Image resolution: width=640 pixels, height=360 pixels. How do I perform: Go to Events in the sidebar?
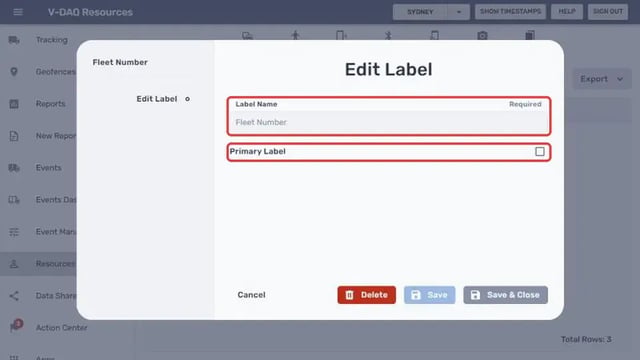pos(49,168)
